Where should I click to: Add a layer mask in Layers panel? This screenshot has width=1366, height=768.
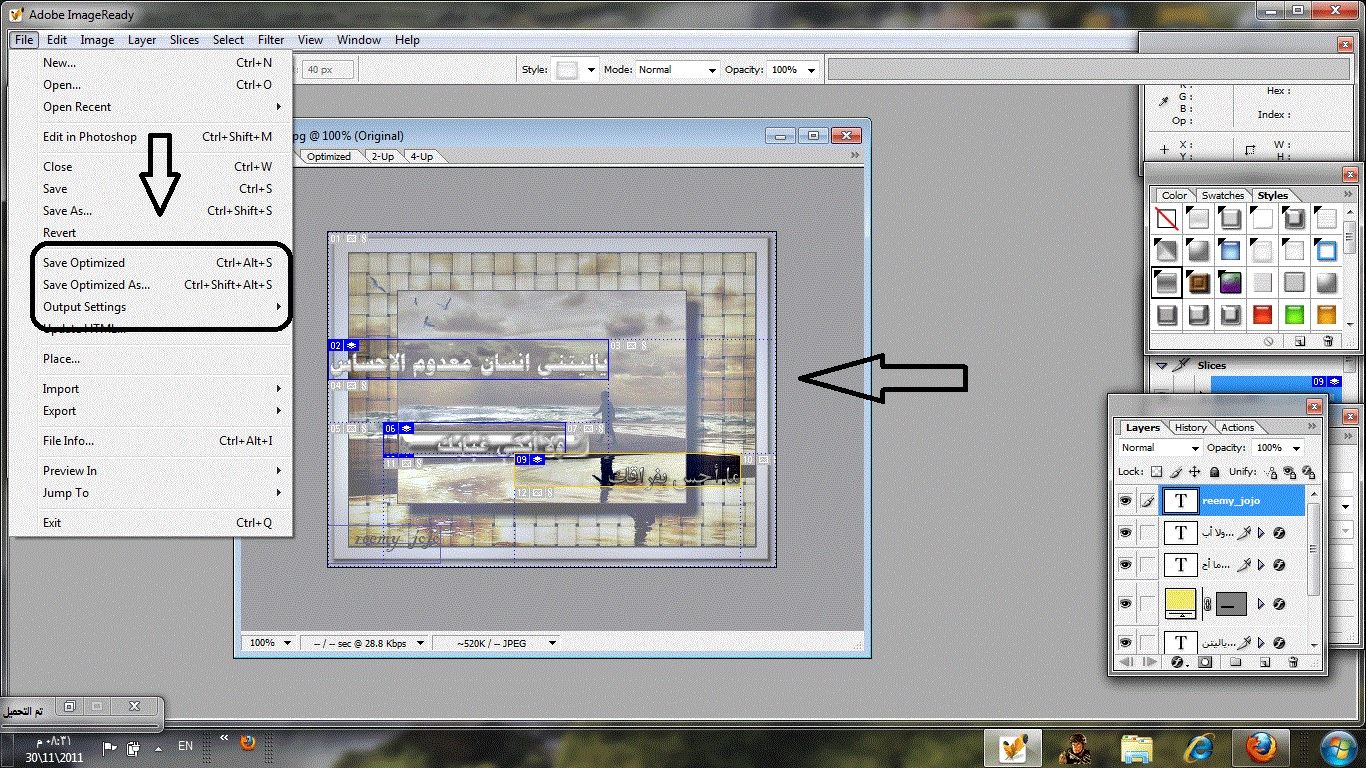pos(1205,662)
